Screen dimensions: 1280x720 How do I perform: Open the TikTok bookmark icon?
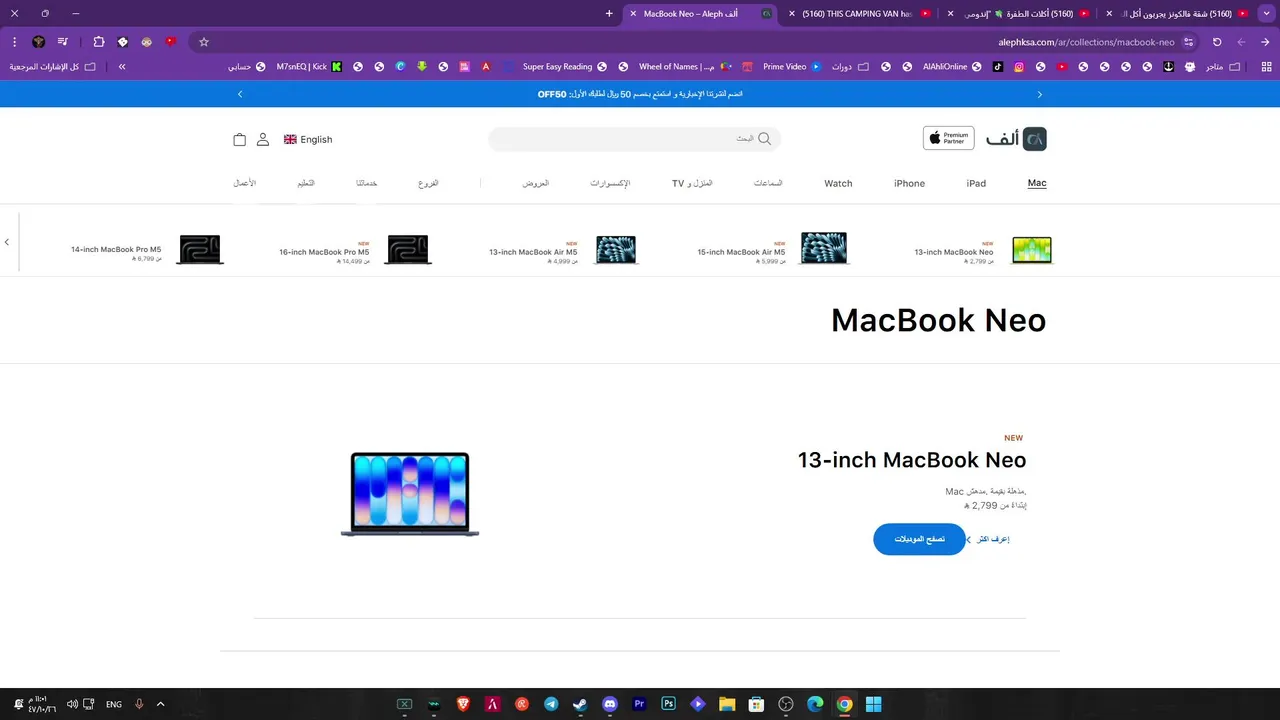[x=998, y=67]
